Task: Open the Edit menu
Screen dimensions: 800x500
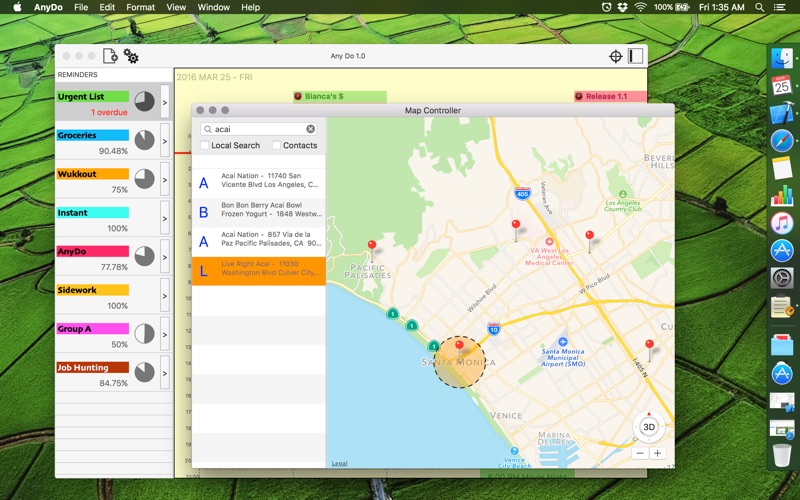Action: click(107, 7)
